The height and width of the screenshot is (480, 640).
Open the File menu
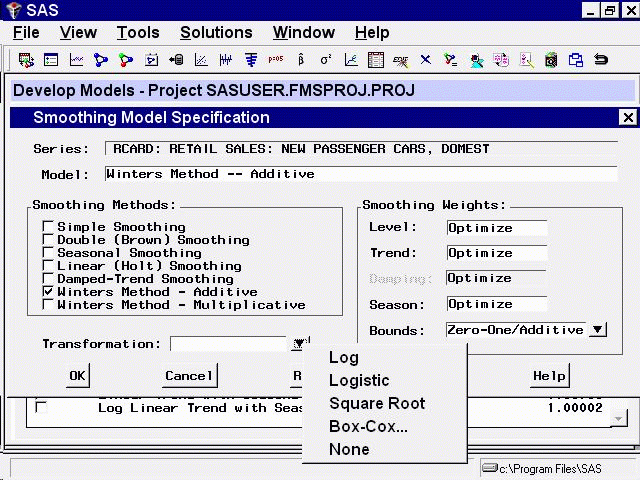[26, 33]
